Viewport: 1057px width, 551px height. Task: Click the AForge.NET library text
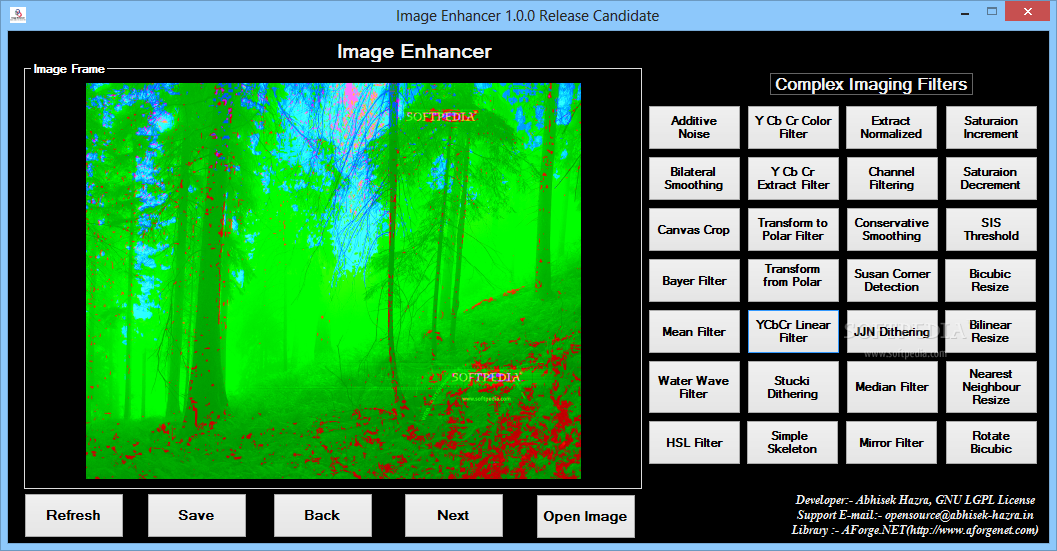(915, 530)
